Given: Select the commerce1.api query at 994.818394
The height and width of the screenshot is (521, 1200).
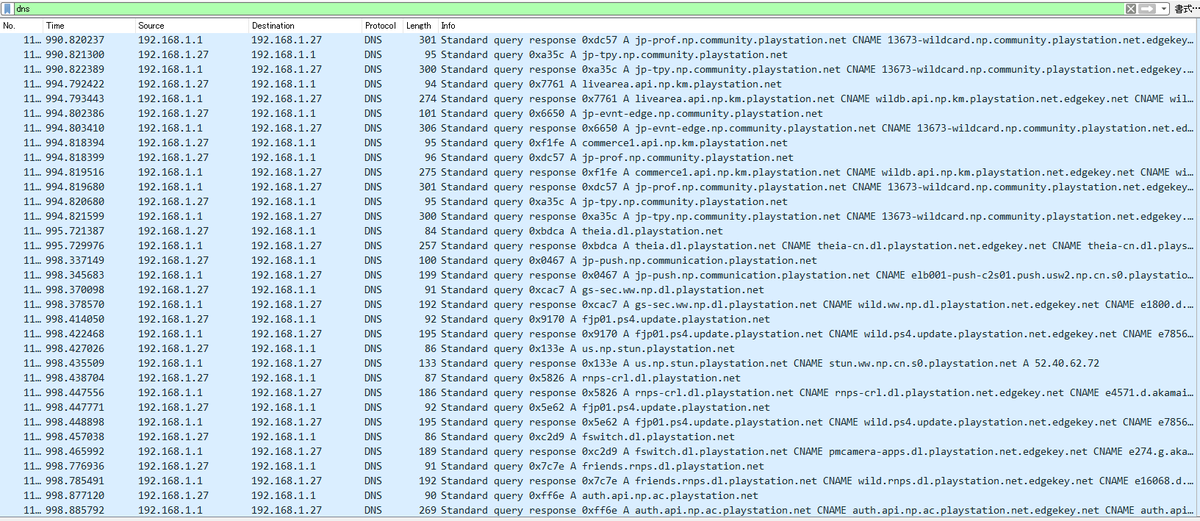Looking at the screenshot, I should coord(596,142).
